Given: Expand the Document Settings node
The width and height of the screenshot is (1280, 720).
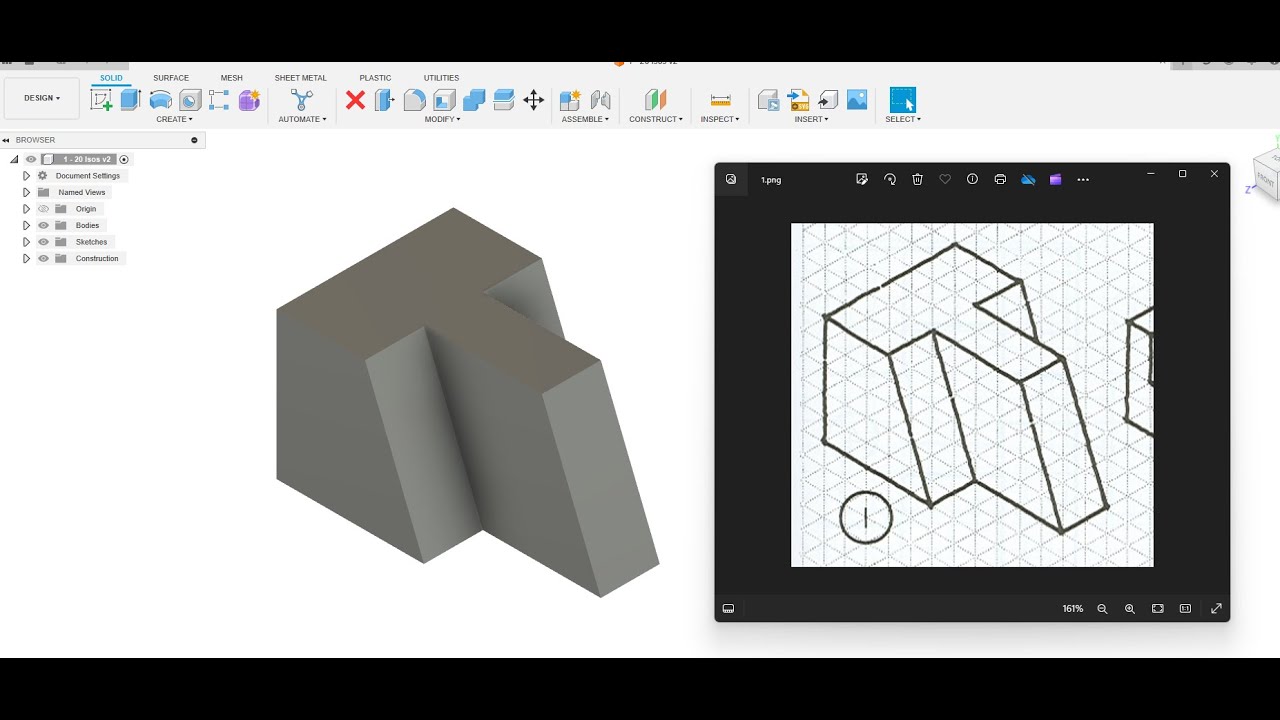Looking at the screenshot, I should click(26, 176).
